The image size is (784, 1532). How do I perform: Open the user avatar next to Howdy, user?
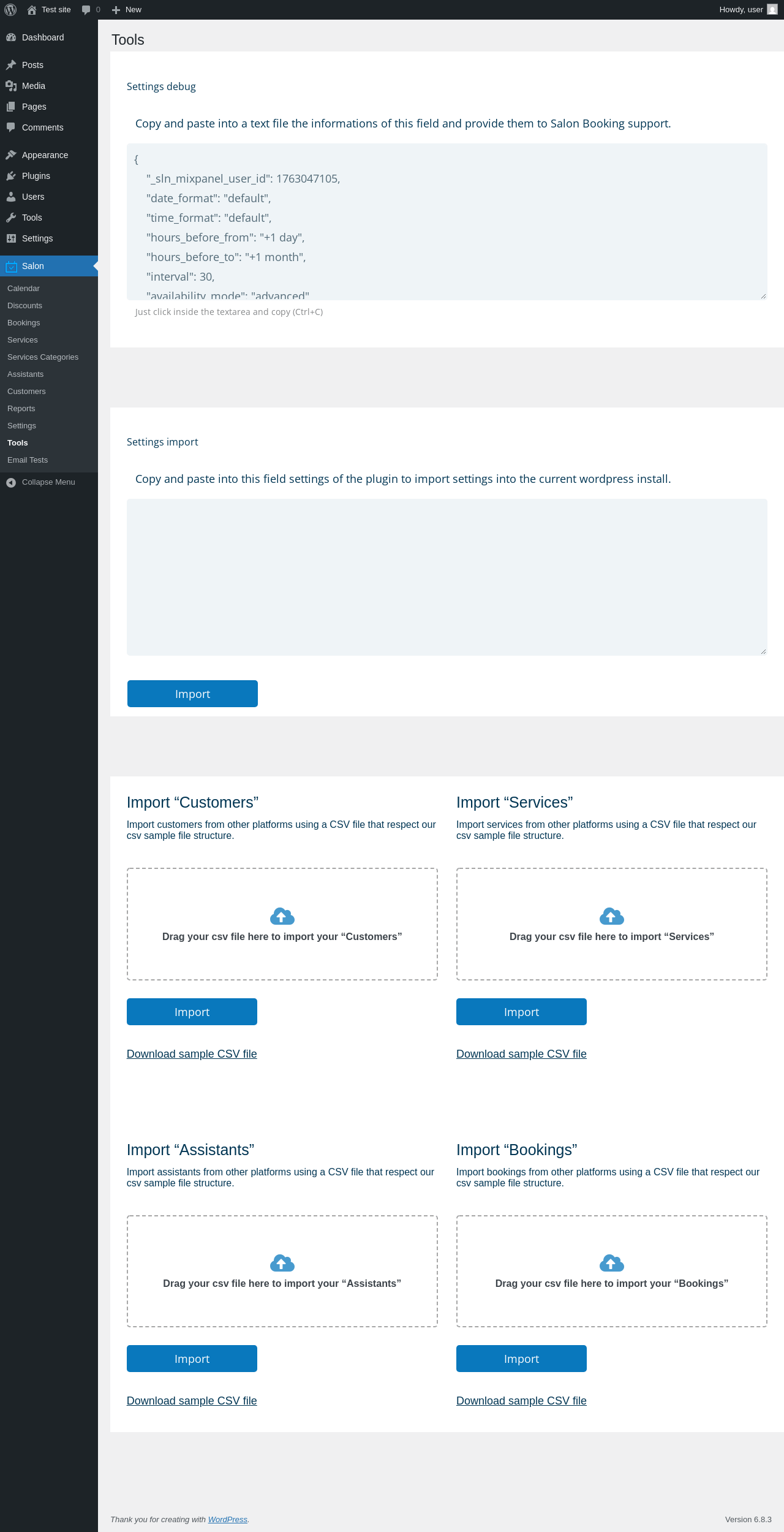click(x=772, y=10)
